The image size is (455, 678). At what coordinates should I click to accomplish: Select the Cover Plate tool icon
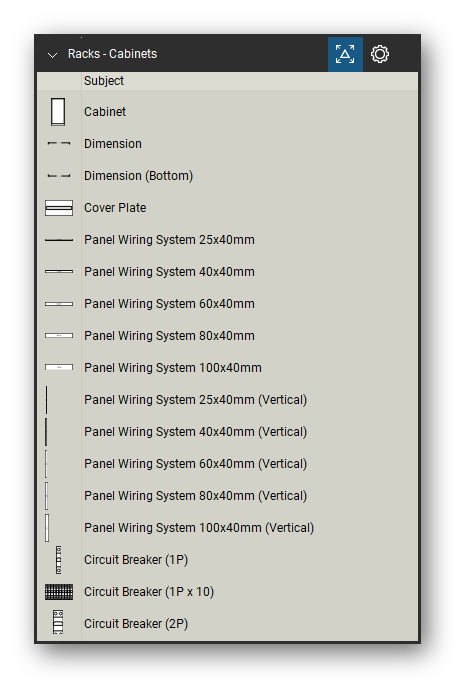click(x=59, y=208)
